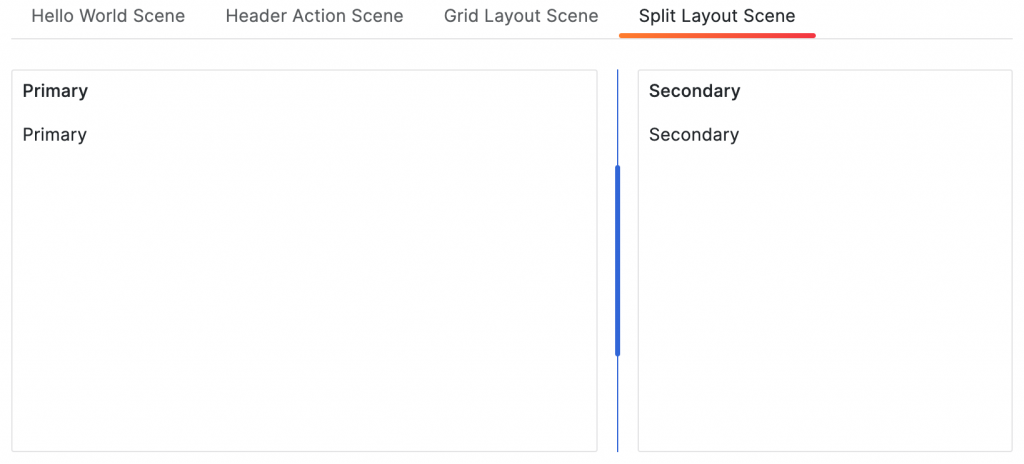Click empty area inside Primary panel
This screenshot has height=464, width=1024.
(300, 300)
